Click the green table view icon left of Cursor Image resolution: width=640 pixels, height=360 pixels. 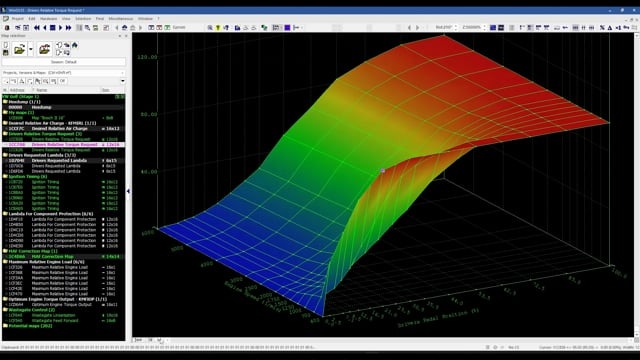click(167, 28)
